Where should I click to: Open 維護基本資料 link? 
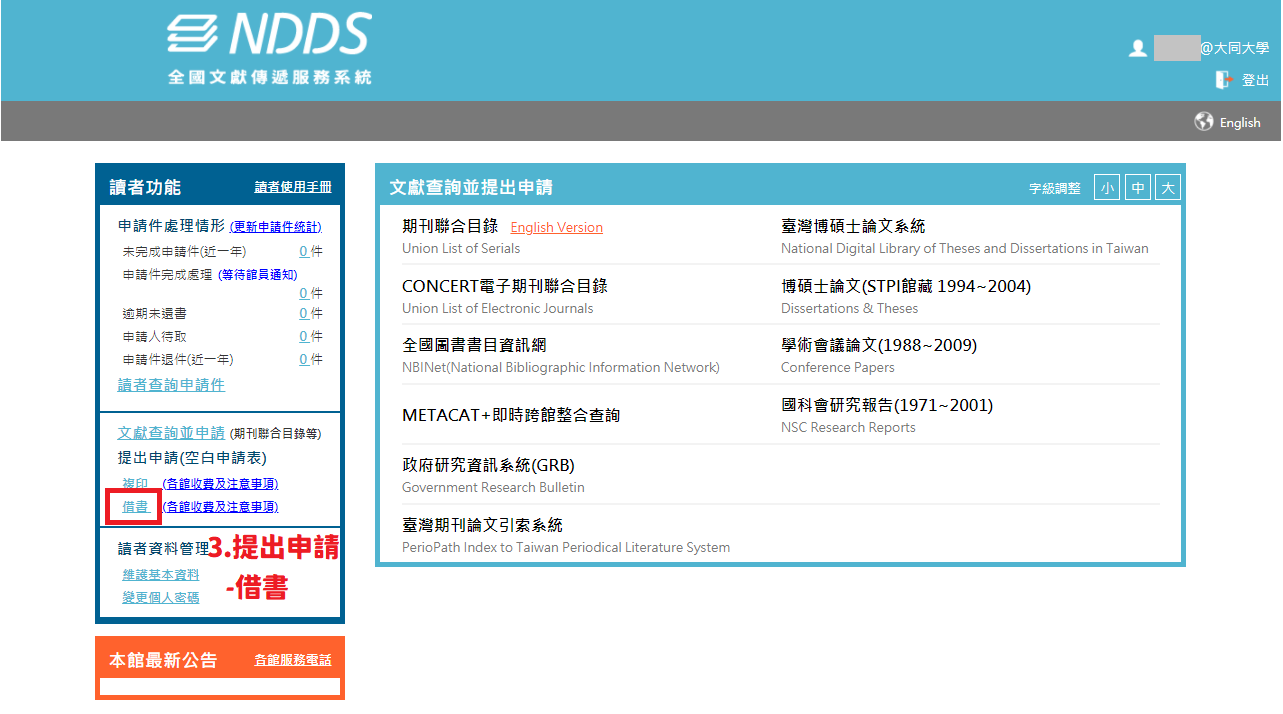click(x=160, y=575)
